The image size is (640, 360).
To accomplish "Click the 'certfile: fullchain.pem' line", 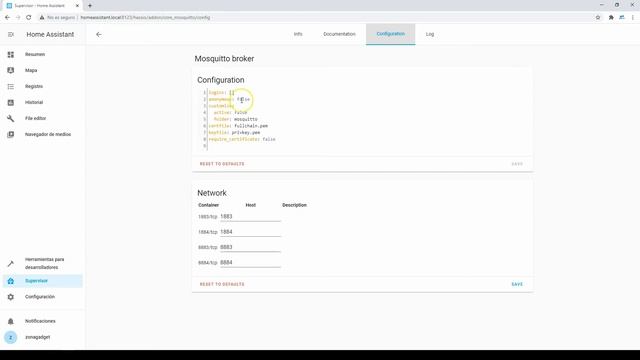I will point(238,126).
